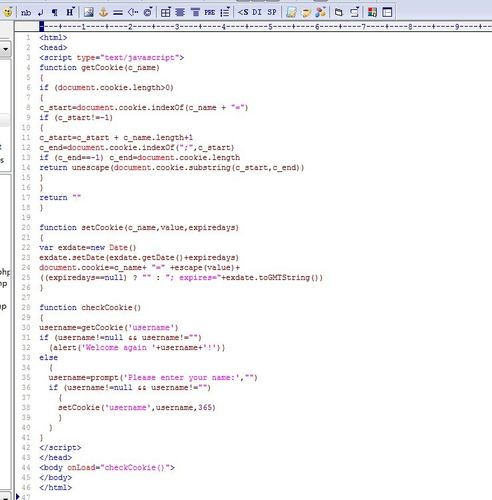Viewport: 492px width, 500px height.
Task: Click the setCookie call with 365
Action: 137,408
